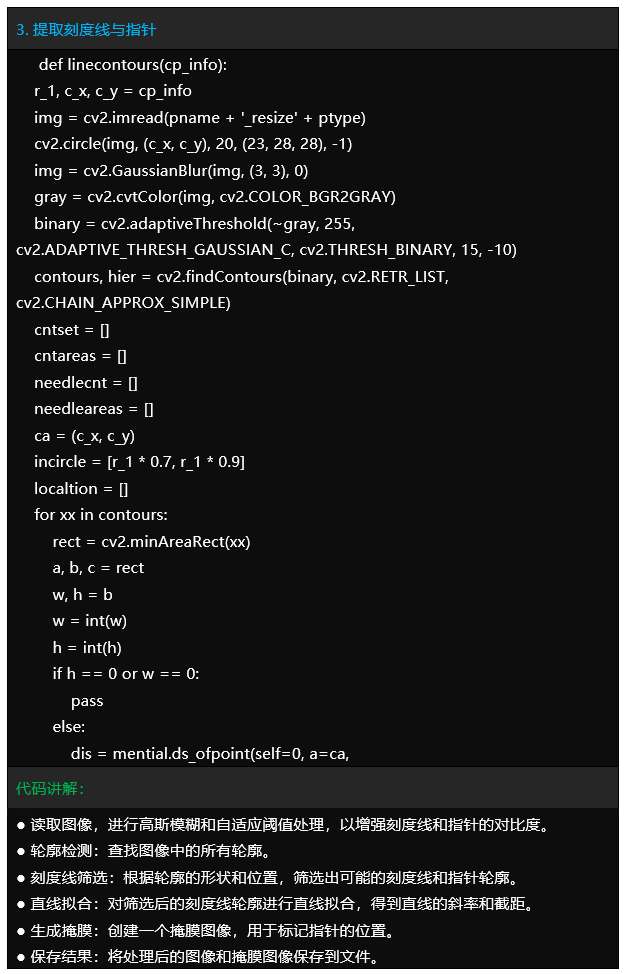The image size is (624, 974).
Task: Click the '直线拟合' bullet point
Action: tap(275, 905)
